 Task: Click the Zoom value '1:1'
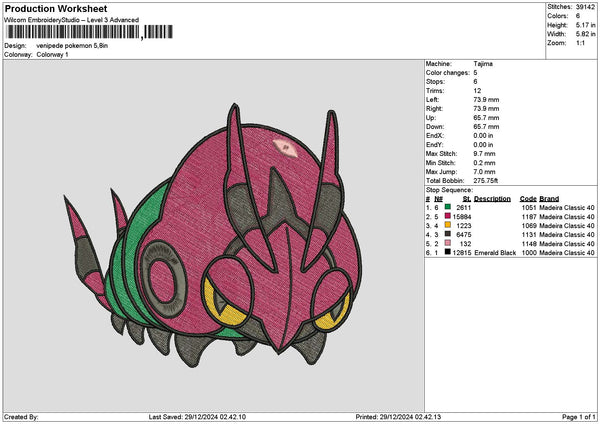[x=580, y=43]
